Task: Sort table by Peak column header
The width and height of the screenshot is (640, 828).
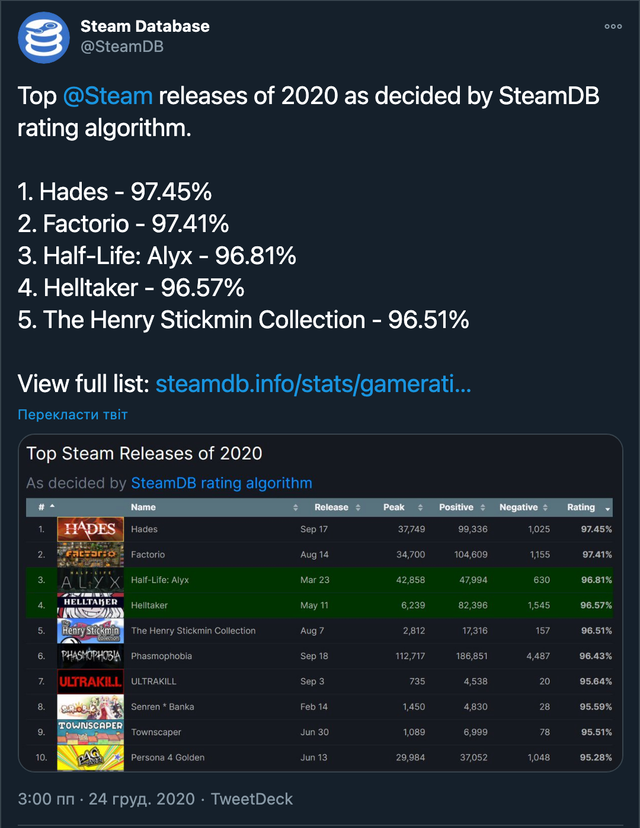Action: [394, 507]
